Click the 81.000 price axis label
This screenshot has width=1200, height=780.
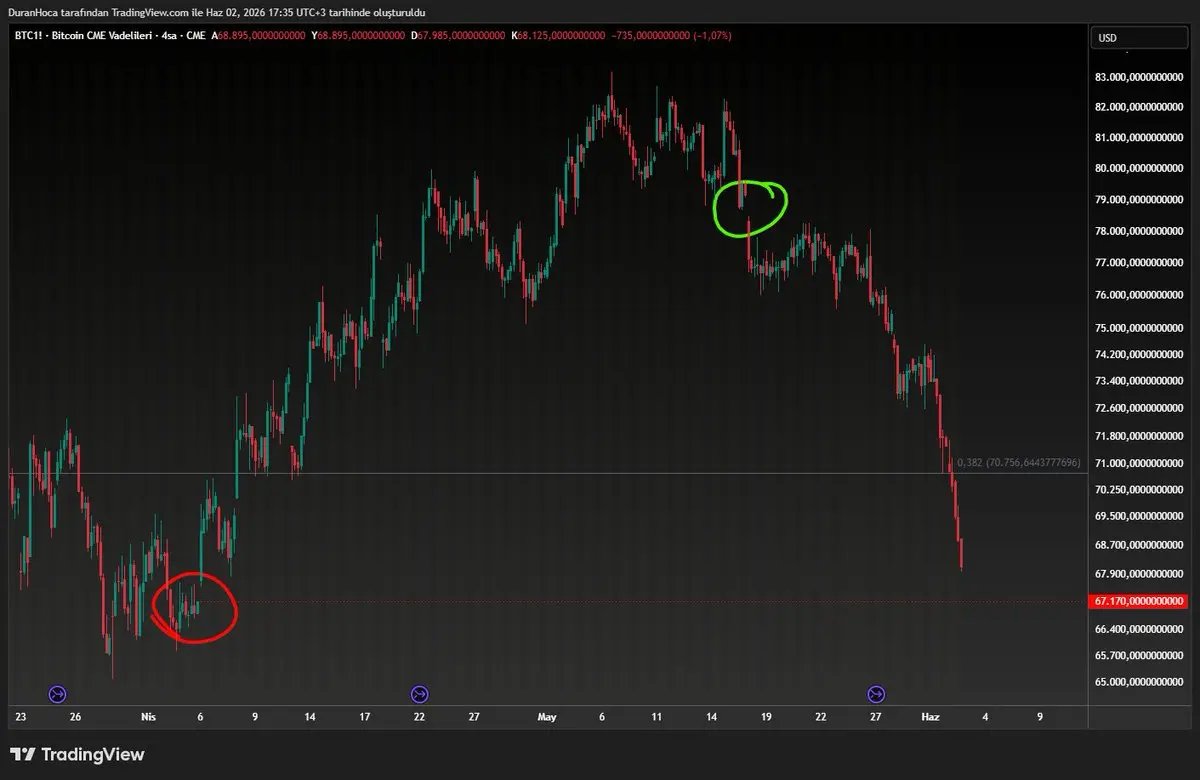pyautogui.click(x=1140, y=138)
